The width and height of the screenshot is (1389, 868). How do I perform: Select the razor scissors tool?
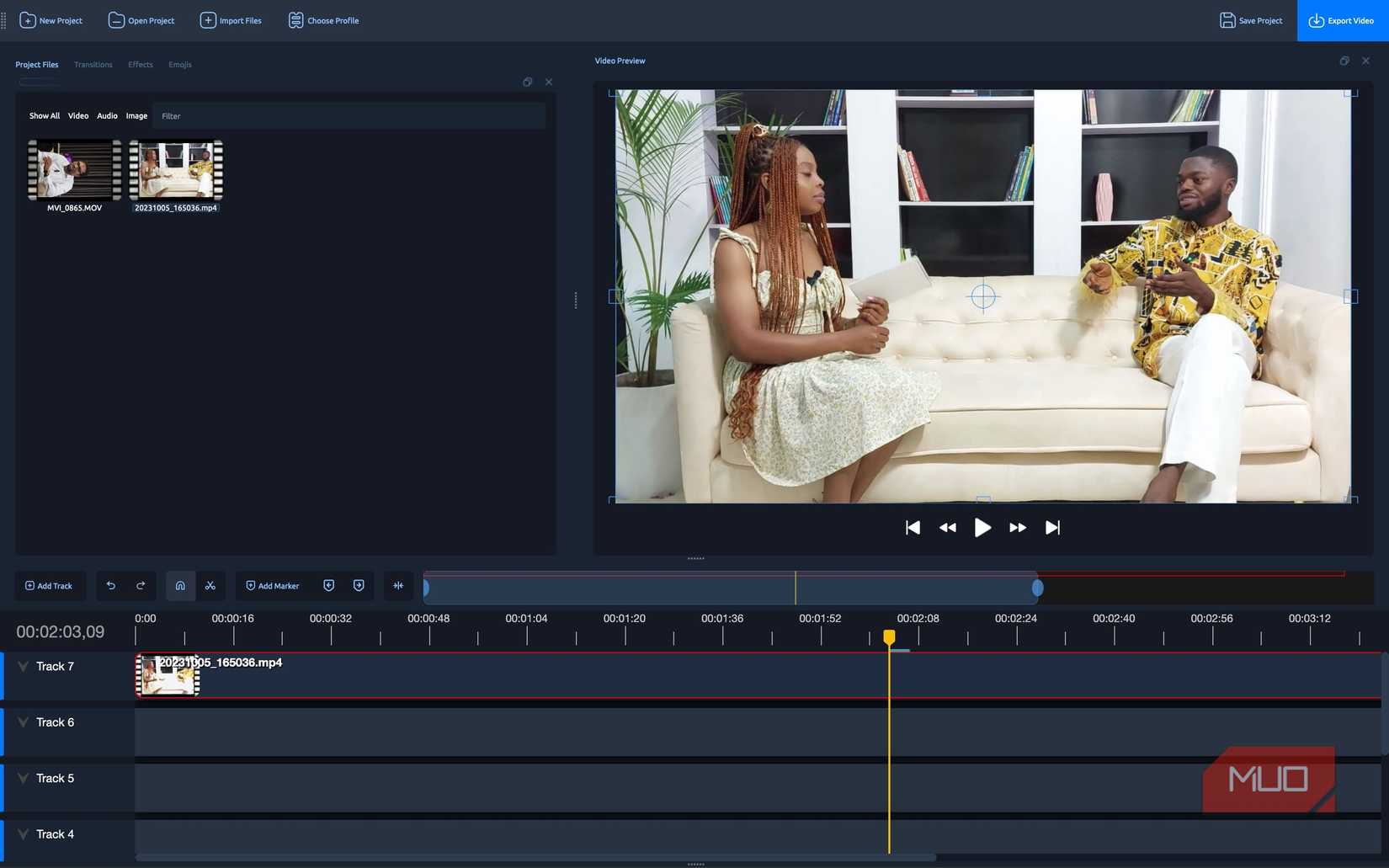coord(210,586)
